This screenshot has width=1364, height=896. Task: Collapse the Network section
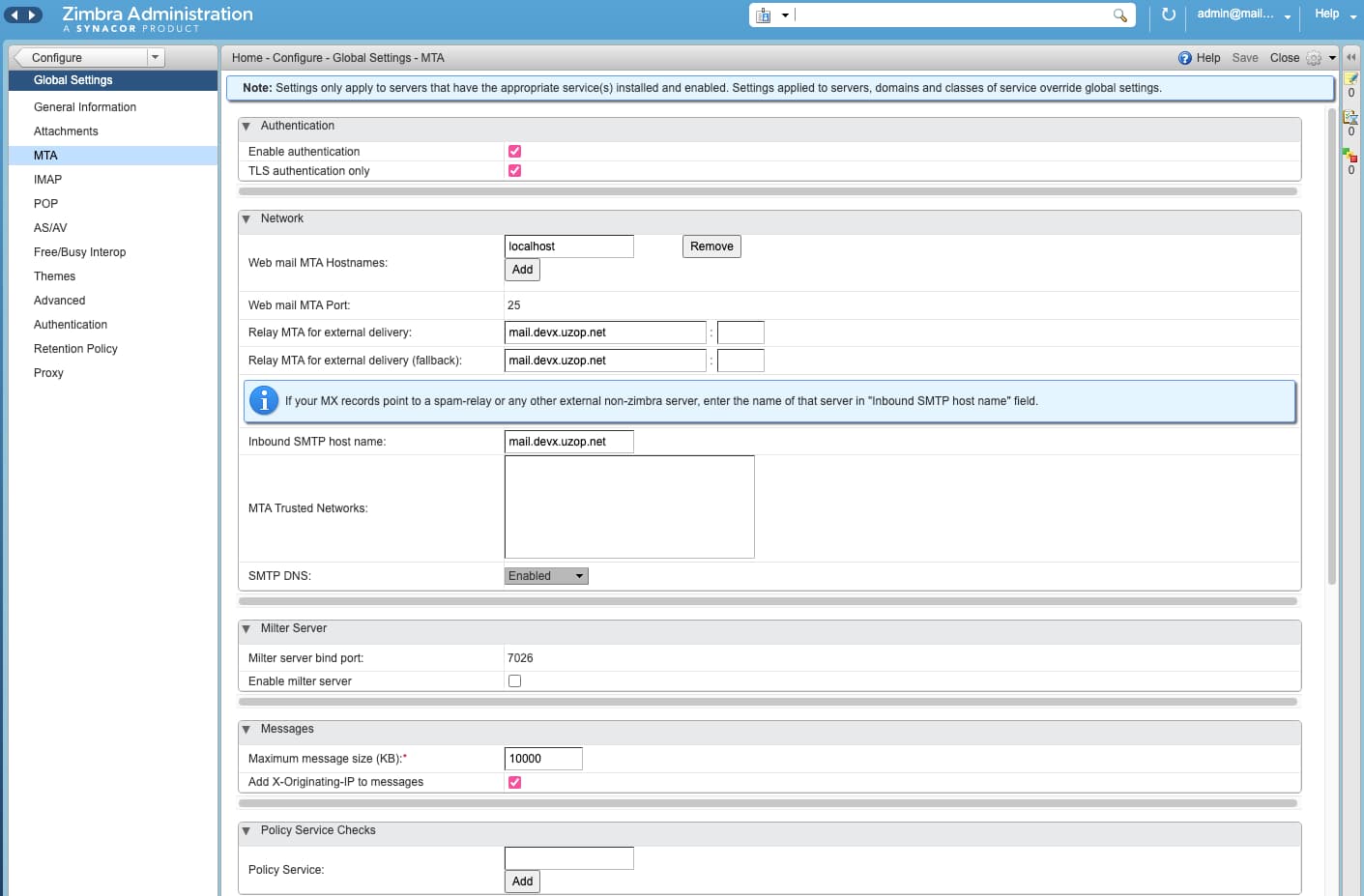pyautogui.click(x=247, y=219)
